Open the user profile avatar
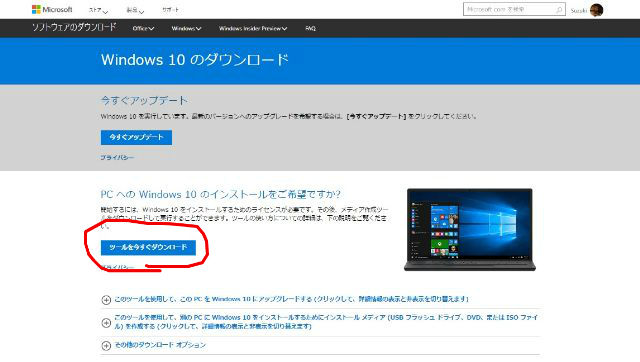The image size is (640, 362). tap(596, 10)
